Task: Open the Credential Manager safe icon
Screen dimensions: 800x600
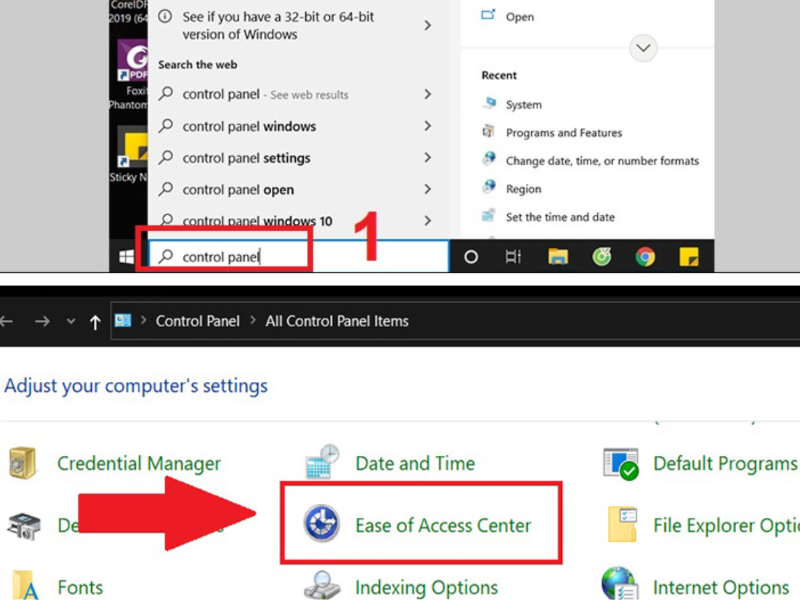Action: 23,463
